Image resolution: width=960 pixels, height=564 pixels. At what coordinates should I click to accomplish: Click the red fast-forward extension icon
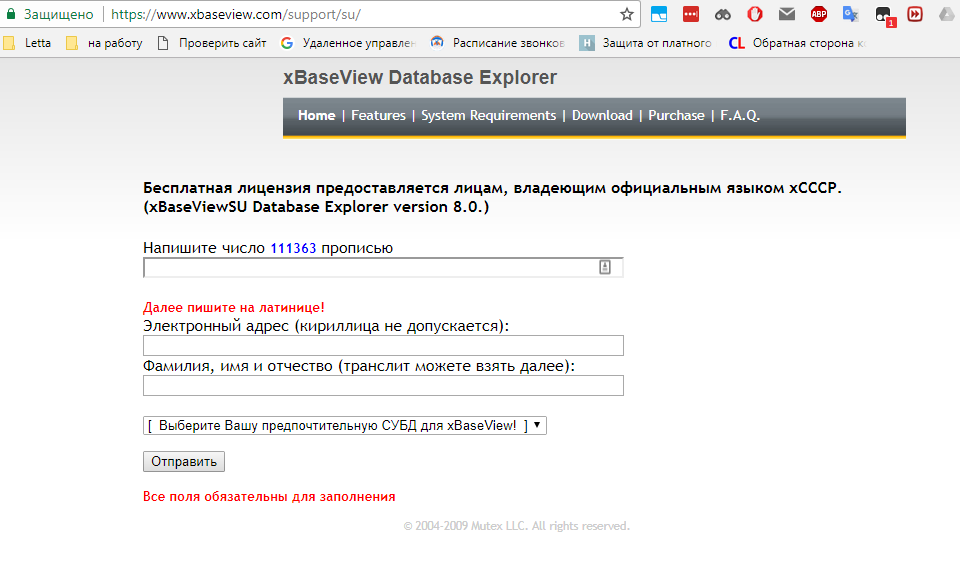coord(915,14)
